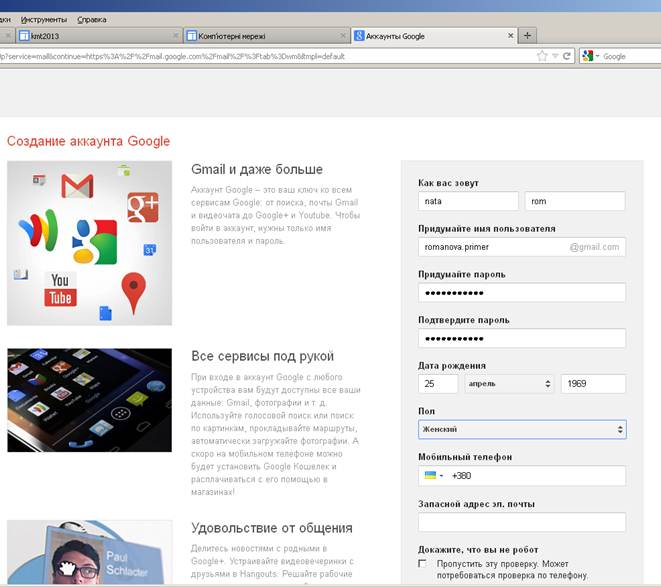Open the birth month dropdown showing апрель
The width and height of the screenshot is (661, 587).
[x=509, y=384]
